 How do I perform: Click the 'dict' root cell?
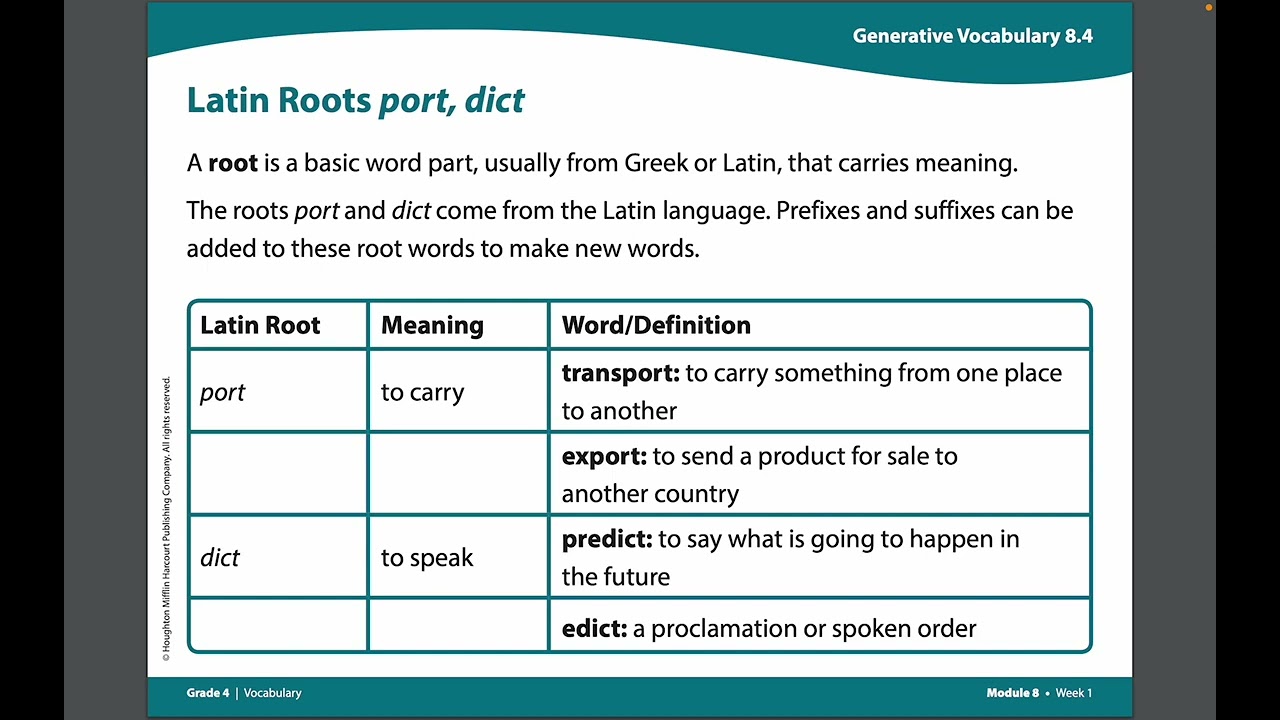point(278,557)
